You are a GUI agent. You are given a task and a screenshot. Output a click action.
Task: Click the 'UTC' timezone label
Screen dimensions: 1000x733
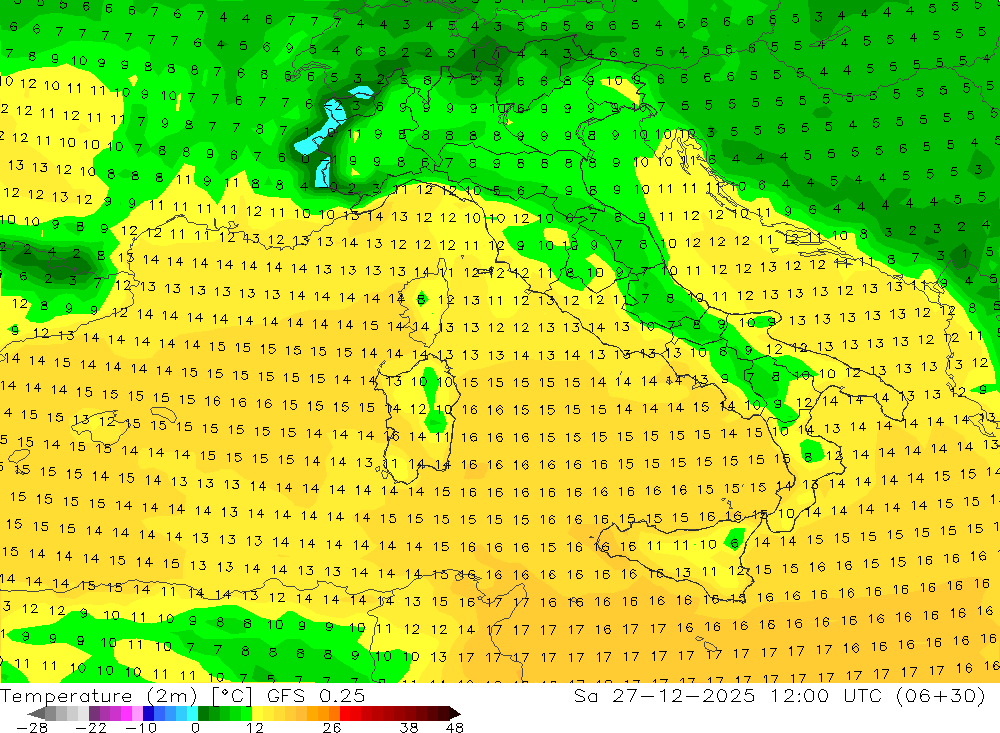[864, 696]
